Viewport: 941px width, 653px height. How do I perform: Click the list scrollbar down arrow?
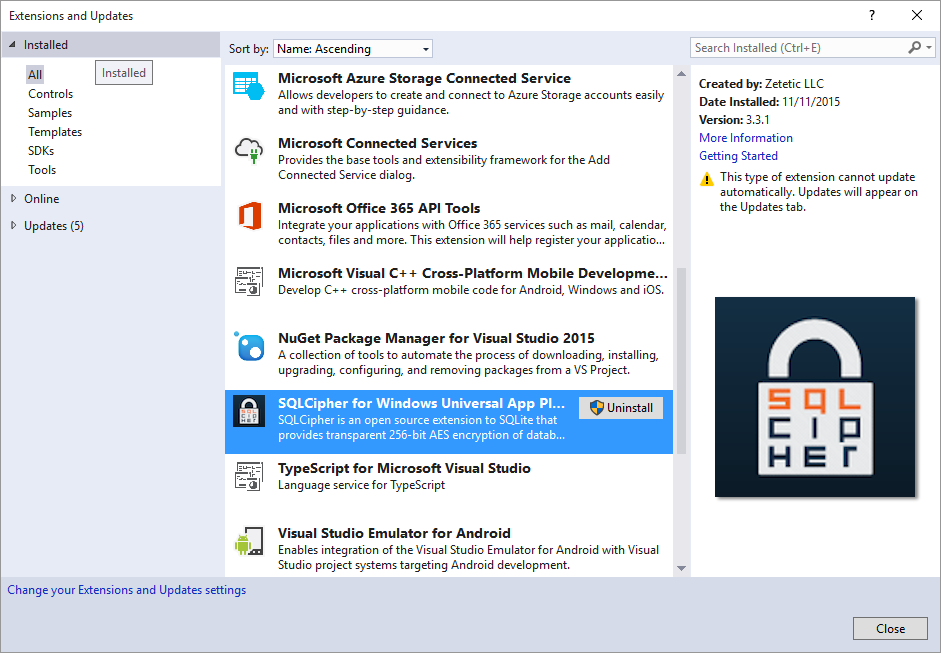(x=681, y=568)
